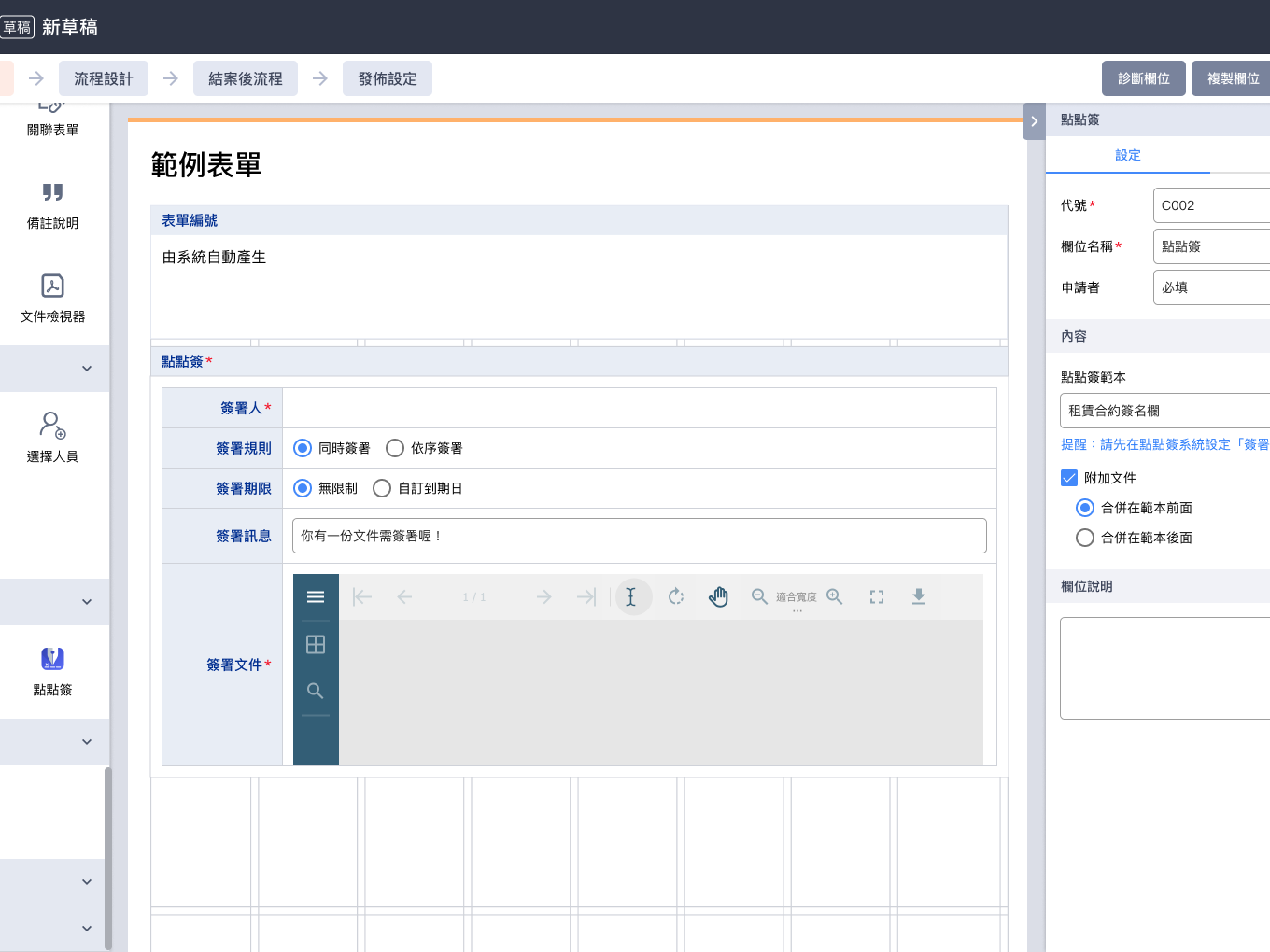Select 同時簽署 signing rule
1270x952 pixels.
tap(303, 448)
